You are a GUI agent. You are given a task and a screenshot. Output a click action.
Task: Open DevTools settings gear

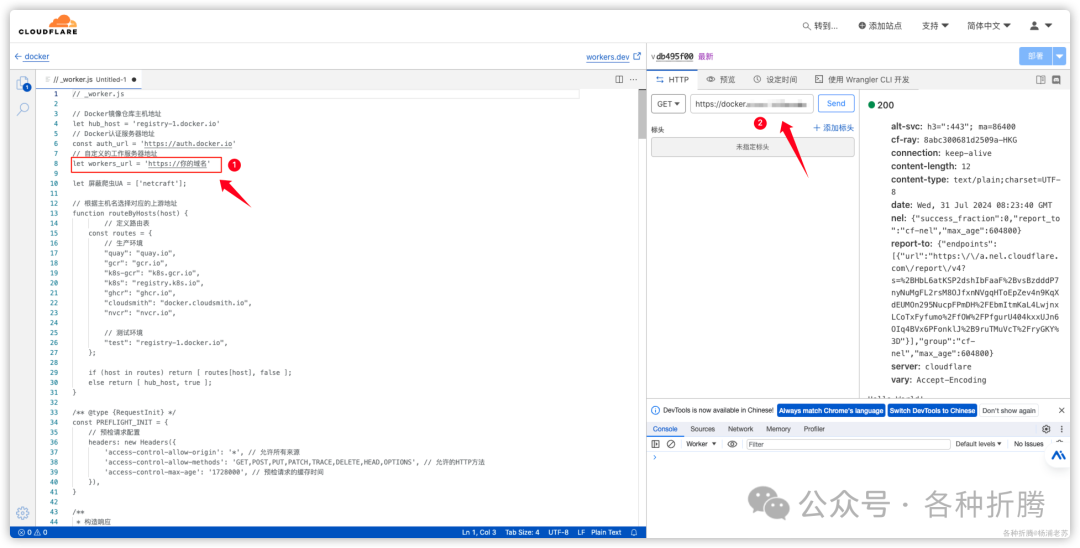click(x=1046, y=429)
